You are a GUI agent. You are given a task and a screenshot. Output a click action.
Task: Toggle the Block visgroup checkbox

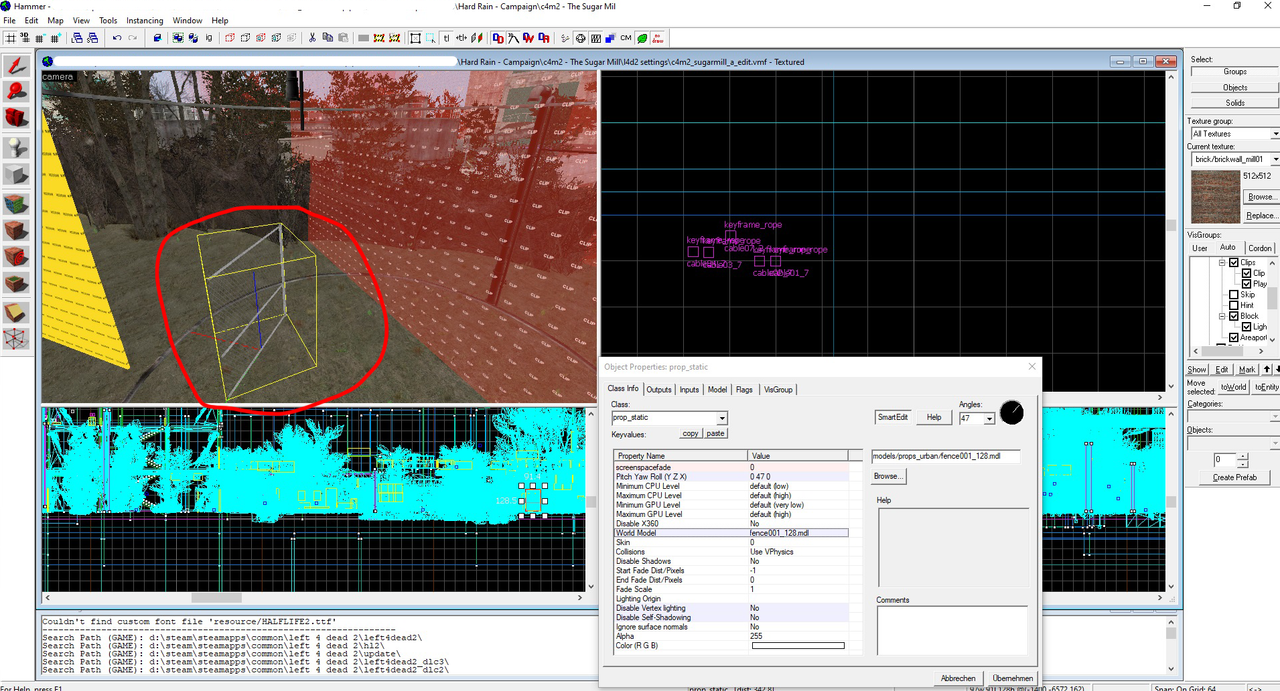[x=1234, y=316]
